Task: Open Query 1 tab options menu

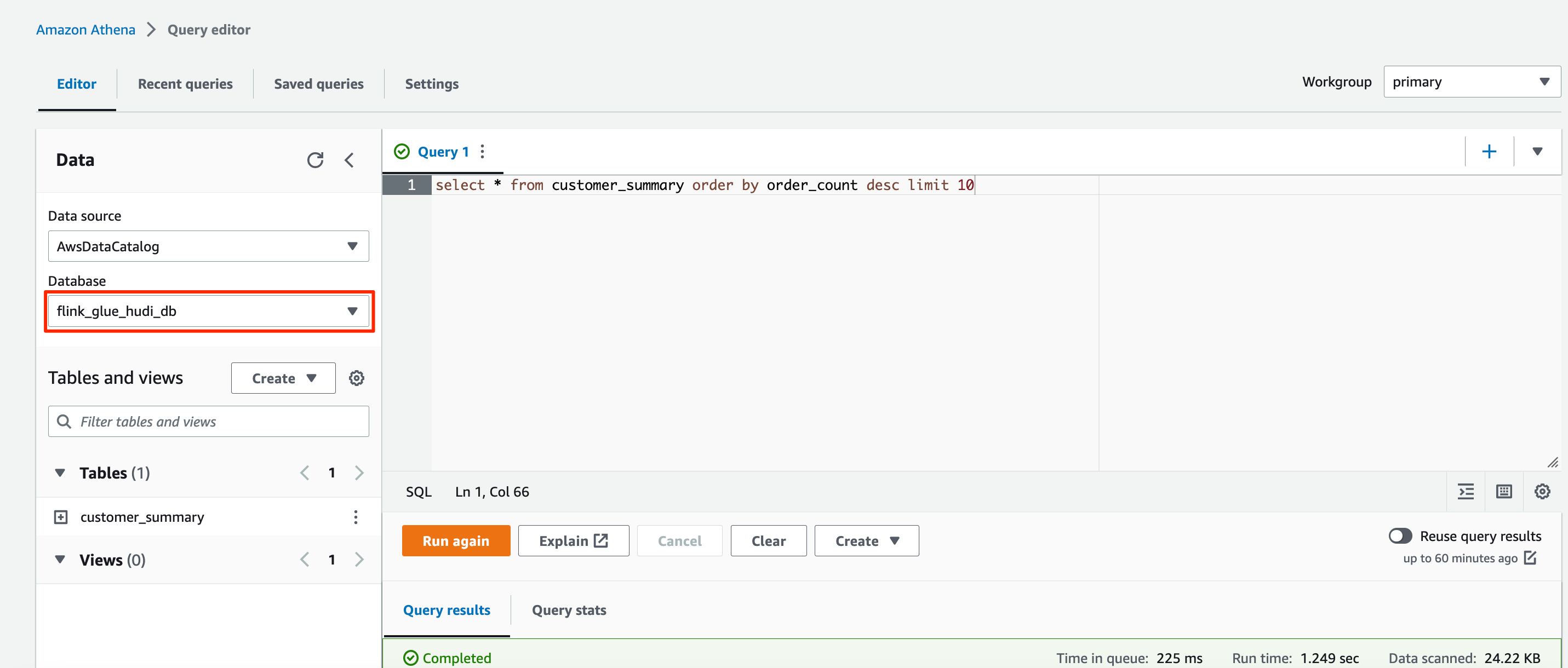Action: click(x=483, y=152)
